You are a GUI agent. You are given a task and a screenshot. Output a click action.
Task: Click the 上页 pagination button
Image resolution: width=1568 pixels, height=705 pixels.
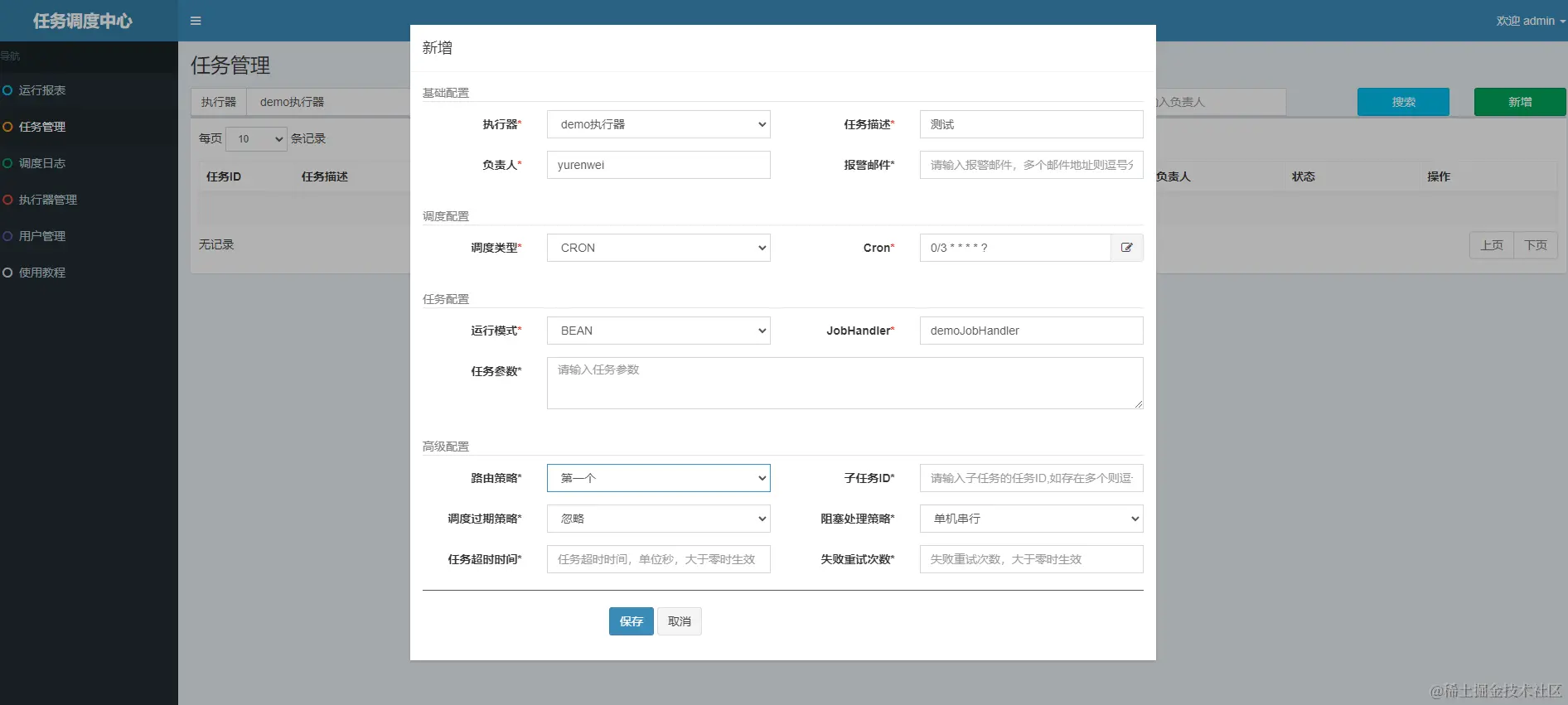(1492, 245)
